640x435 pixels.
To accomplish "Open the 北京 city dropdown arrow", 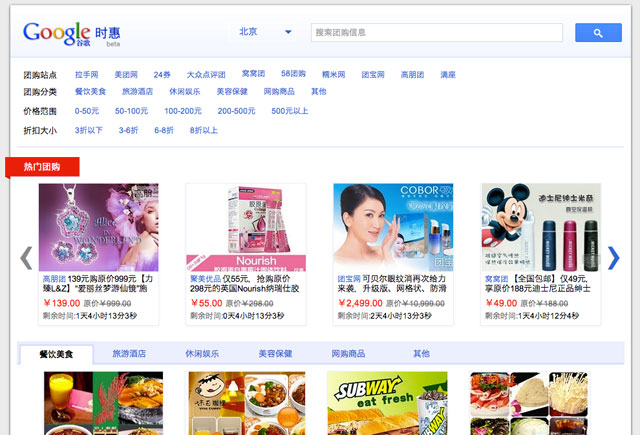I will click(288, 32).
